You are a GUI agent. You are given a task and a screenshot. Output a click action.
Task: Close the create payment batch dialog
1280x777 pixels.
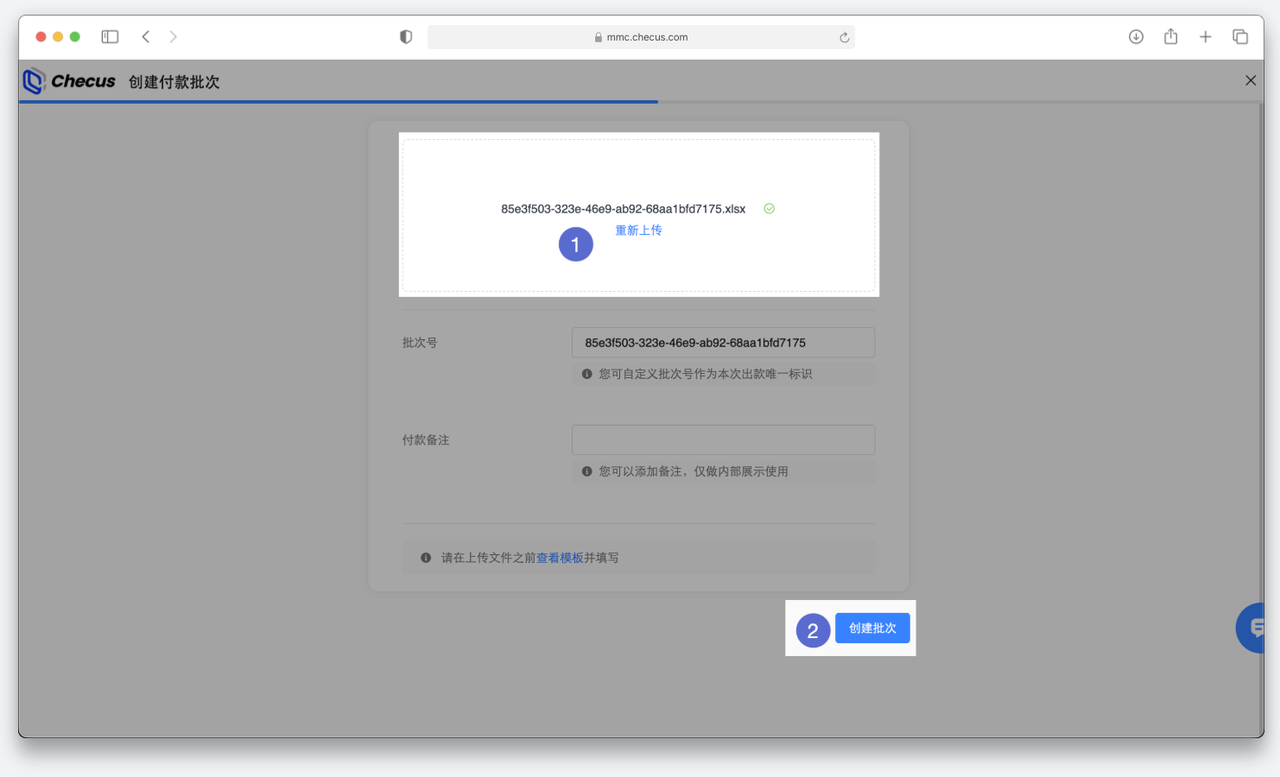(x=1250, y=80)
